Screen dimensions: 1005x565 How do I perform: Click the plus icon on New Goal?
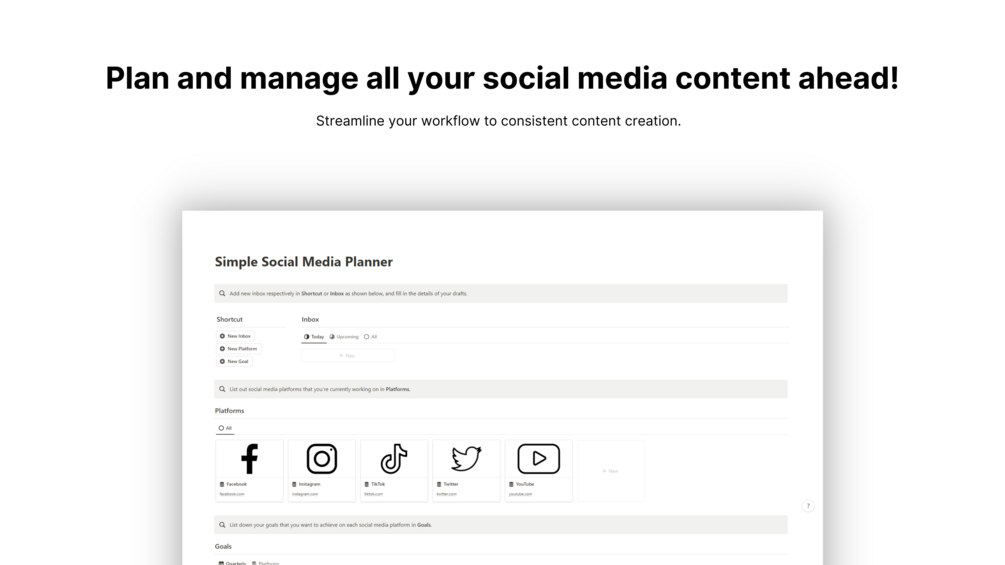pos(222,361)
